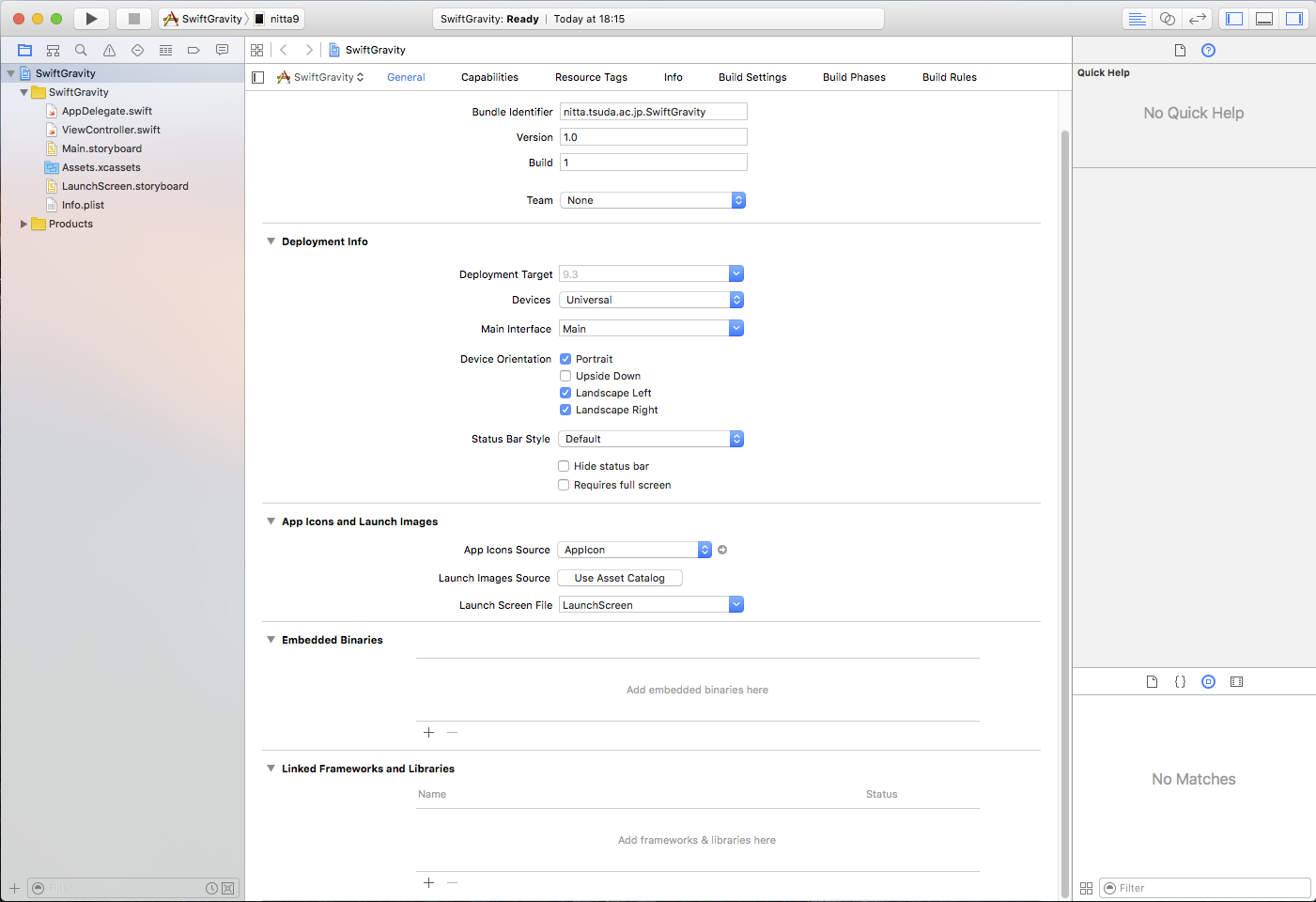This screenshot has width=1316, height=902.
Task: Show the Issue navigator warning icon
Action: (109, 50)
